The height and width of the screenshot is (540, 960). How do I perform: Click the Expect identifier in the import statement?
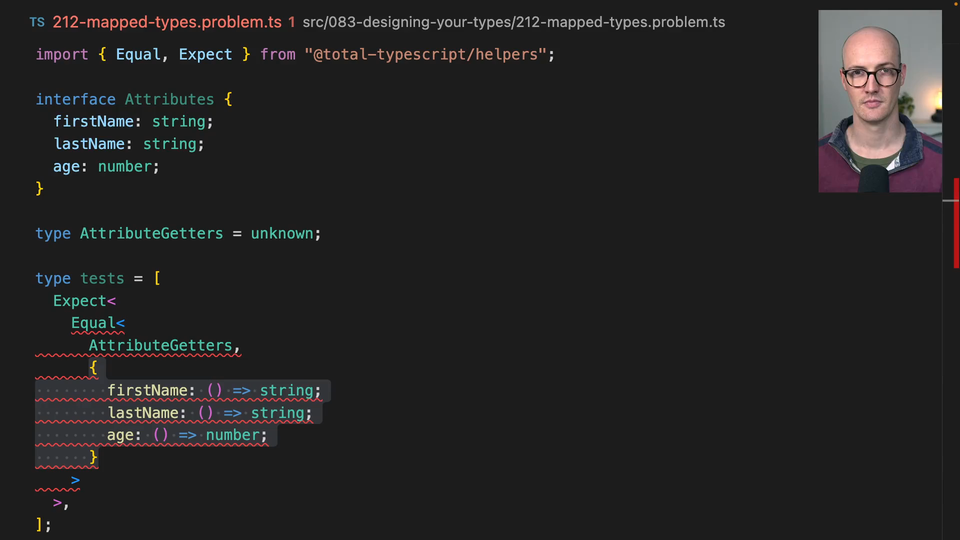coord(205,54)
